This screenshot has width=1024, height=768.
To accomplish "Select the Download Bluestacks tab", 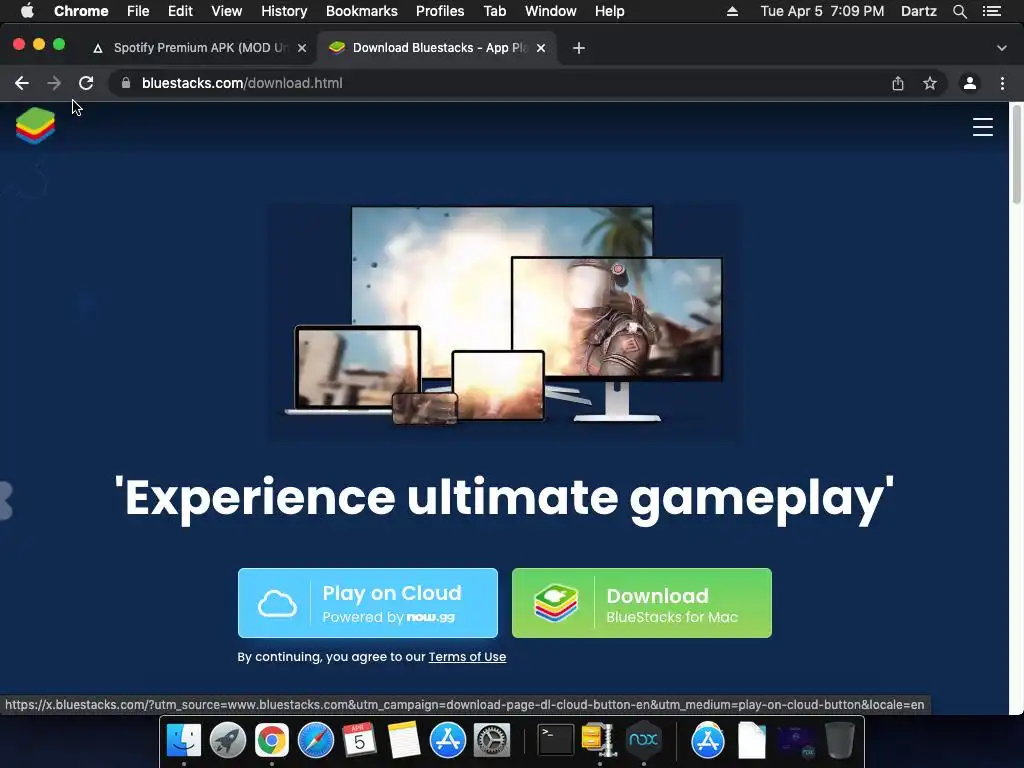I will (x=436, y=48).
